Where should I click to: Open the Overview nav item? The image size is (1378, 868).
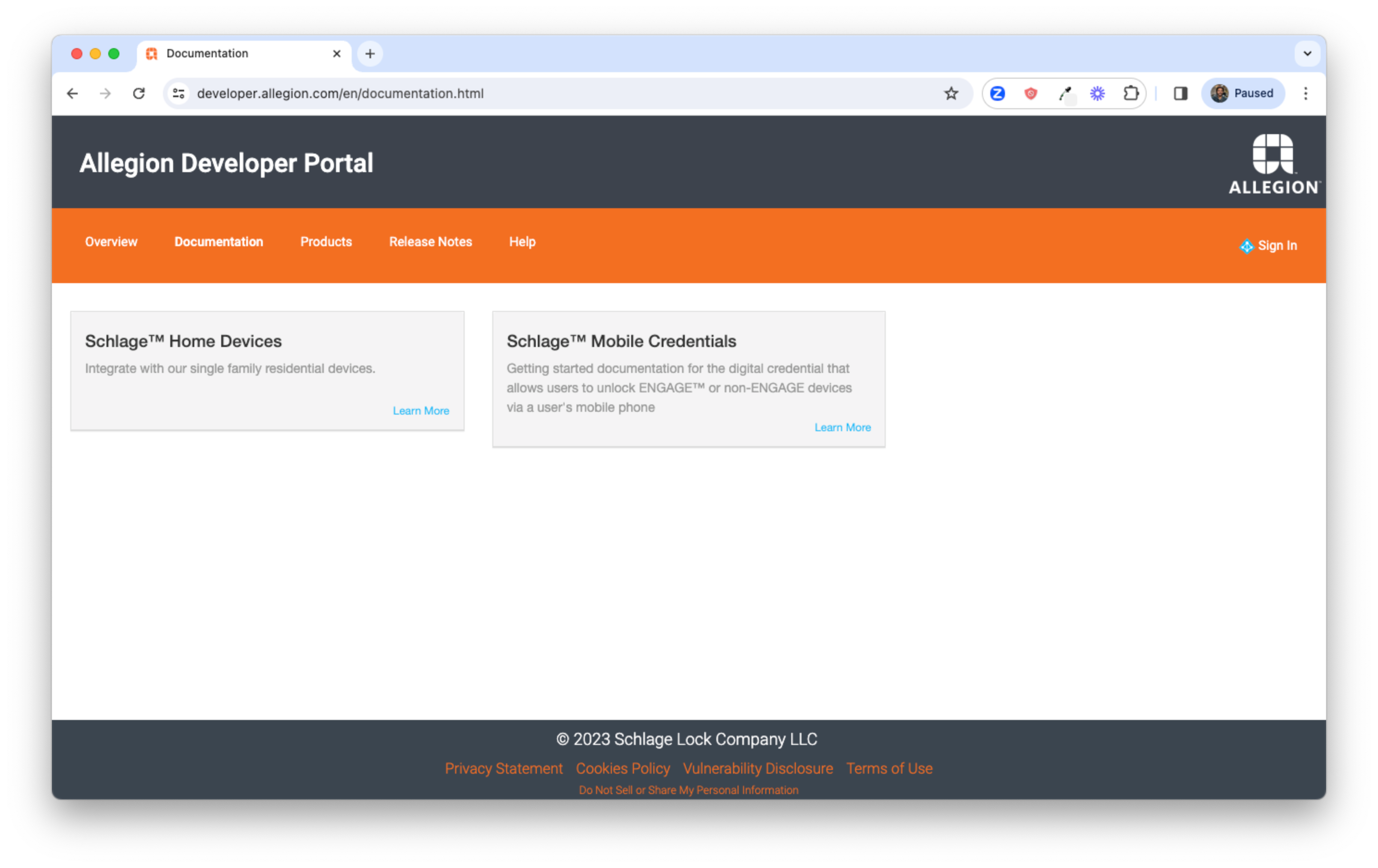[x=111, y=242]
